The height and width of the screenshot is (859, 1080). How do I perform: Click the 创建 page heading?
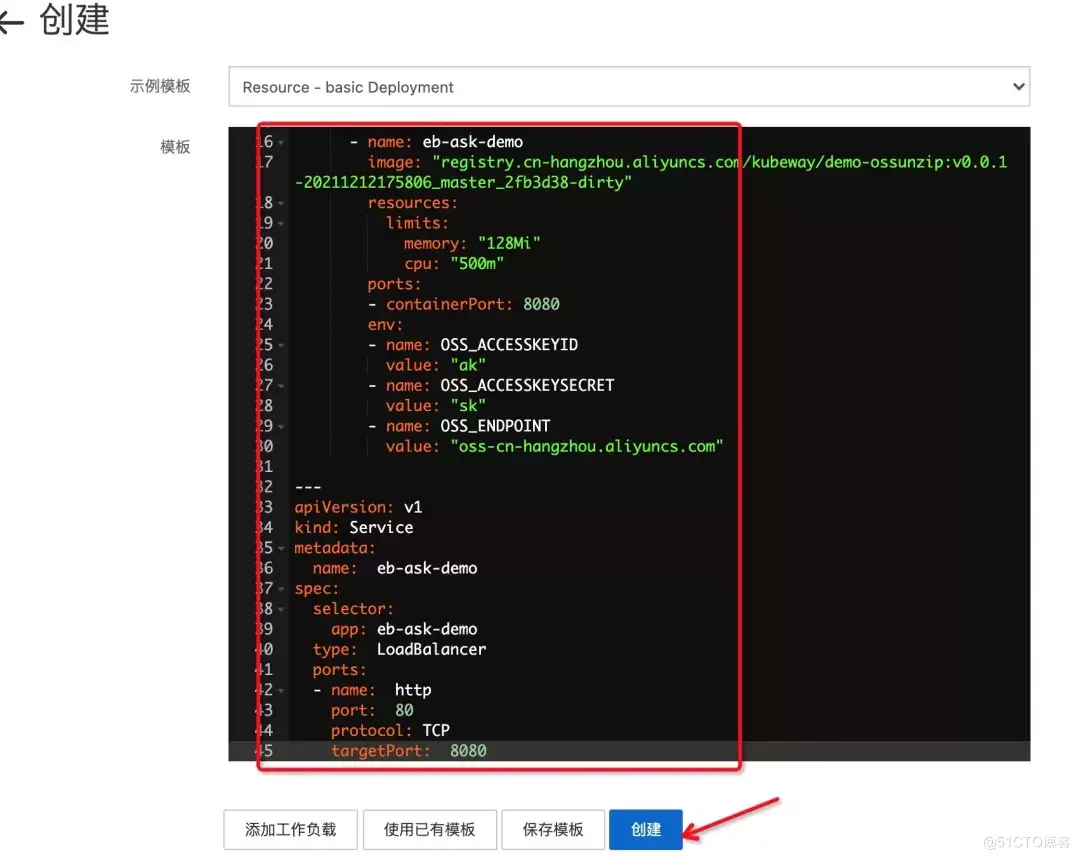[x=74, y=19]
